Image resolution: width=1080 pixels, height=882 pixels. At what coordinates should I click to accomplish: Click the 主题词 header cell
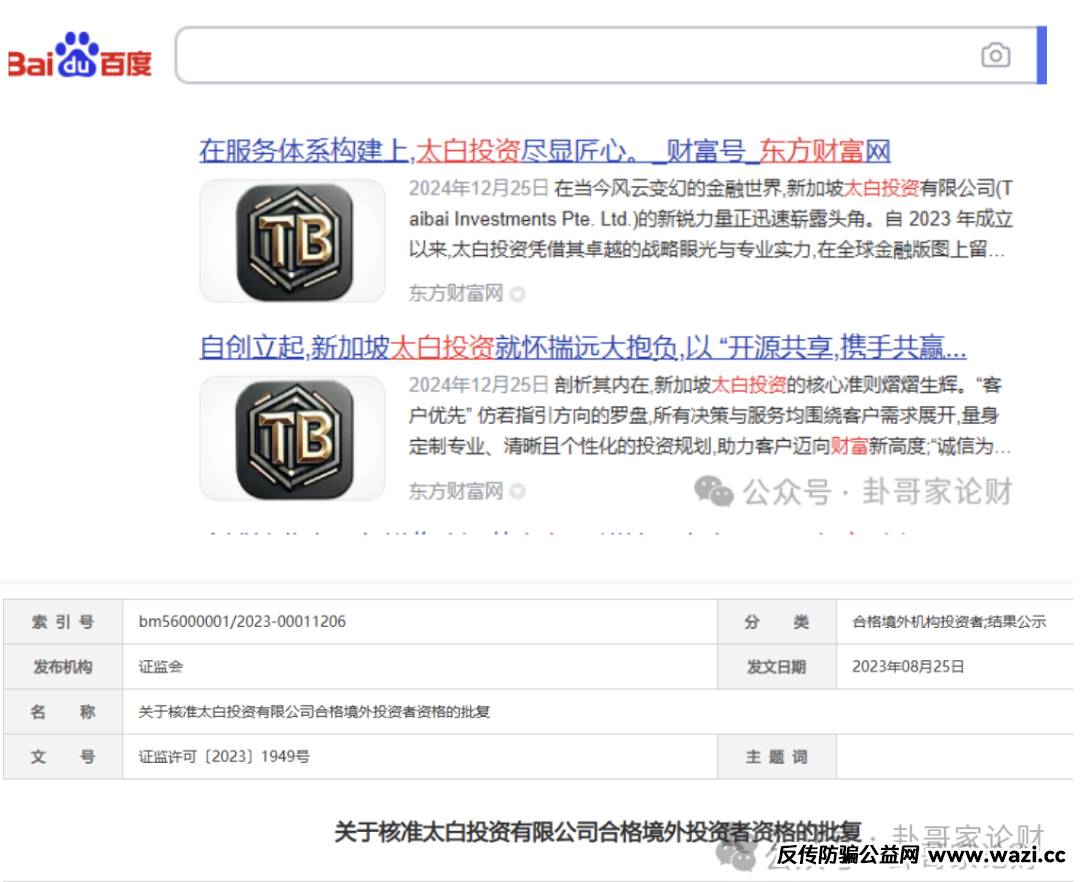776,757
